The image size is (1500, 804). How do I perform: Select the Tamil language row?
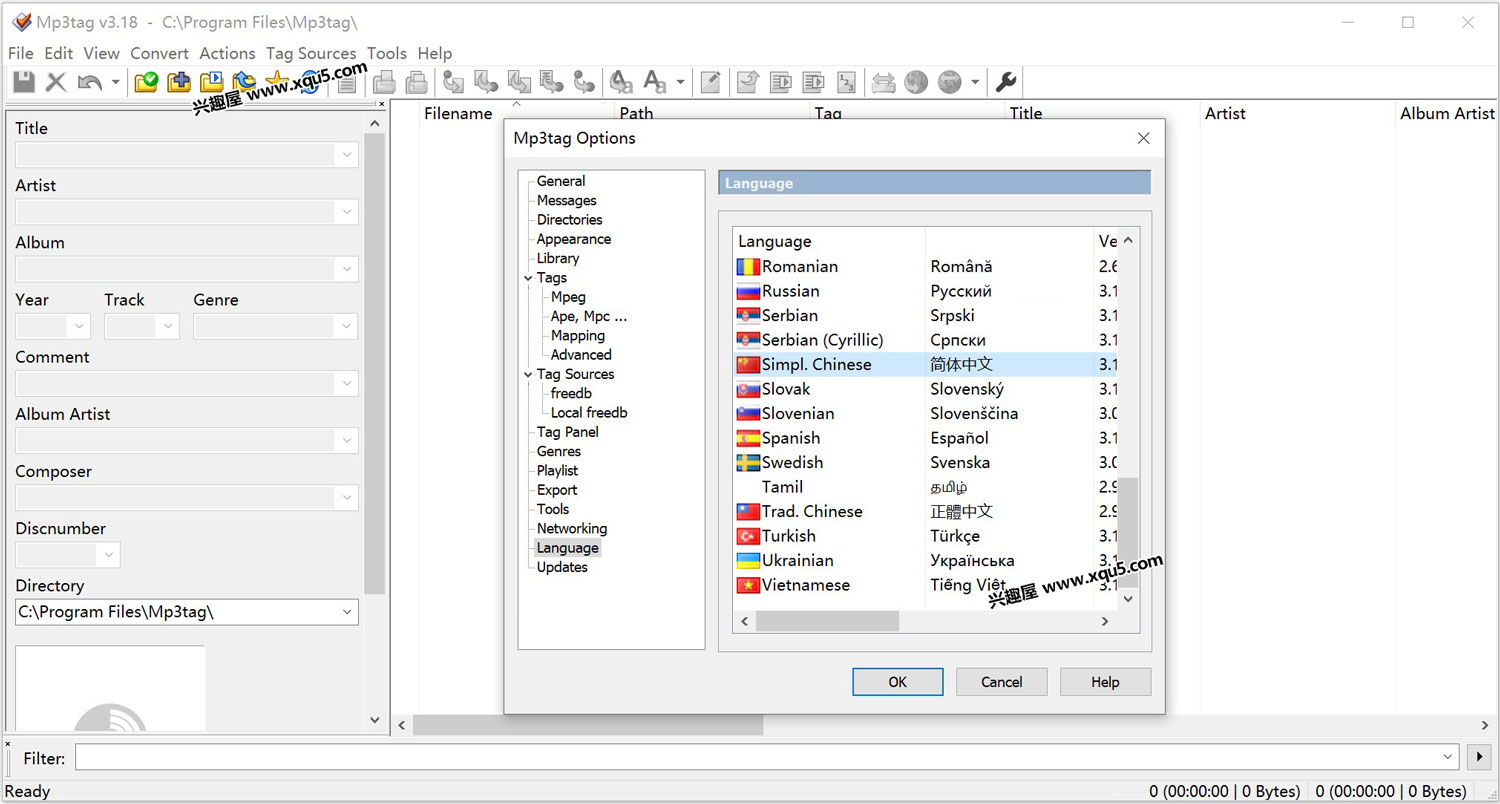[x=926, y=487]
